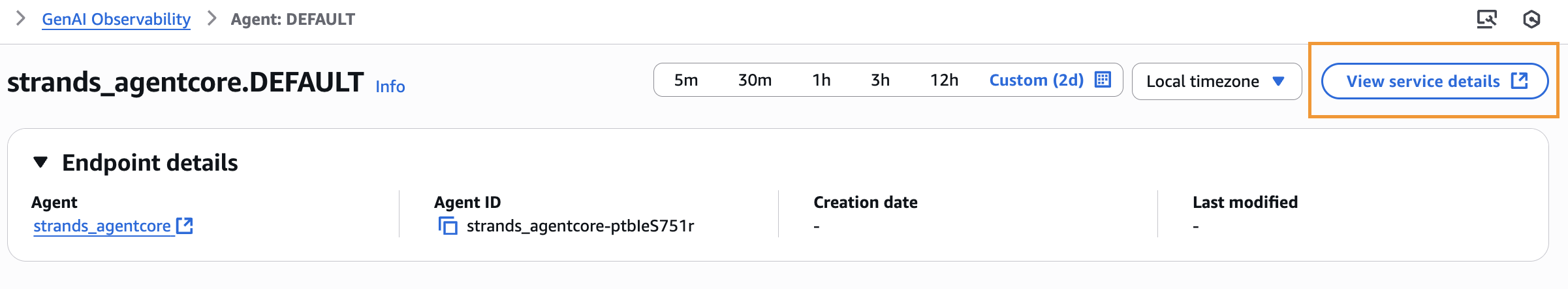This screenshot has width=1568, height=289.
Task: Open the strands_agentcore agent link
Action: coord(102,226)
